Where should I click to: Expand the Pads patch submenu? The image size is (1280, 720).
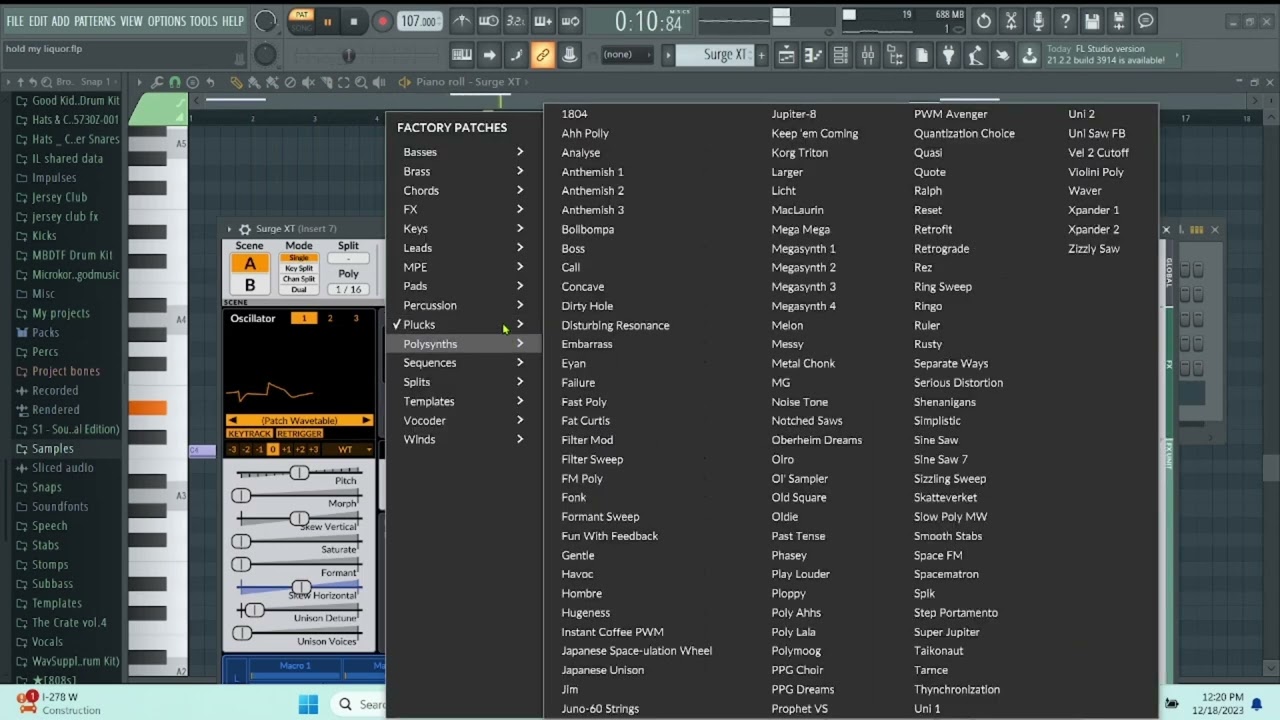pos(463,286)
